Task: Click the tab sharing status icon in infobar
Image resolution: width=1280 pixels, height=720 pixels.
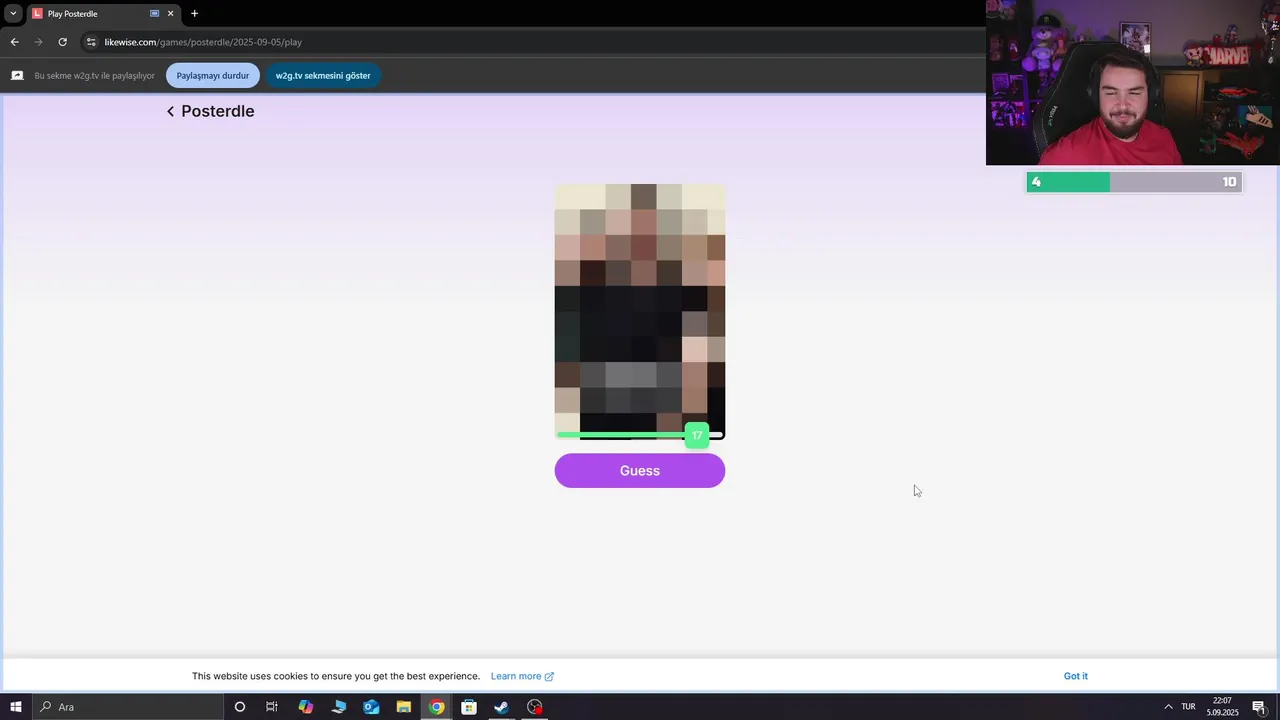Action: click(x=17, y=75)
